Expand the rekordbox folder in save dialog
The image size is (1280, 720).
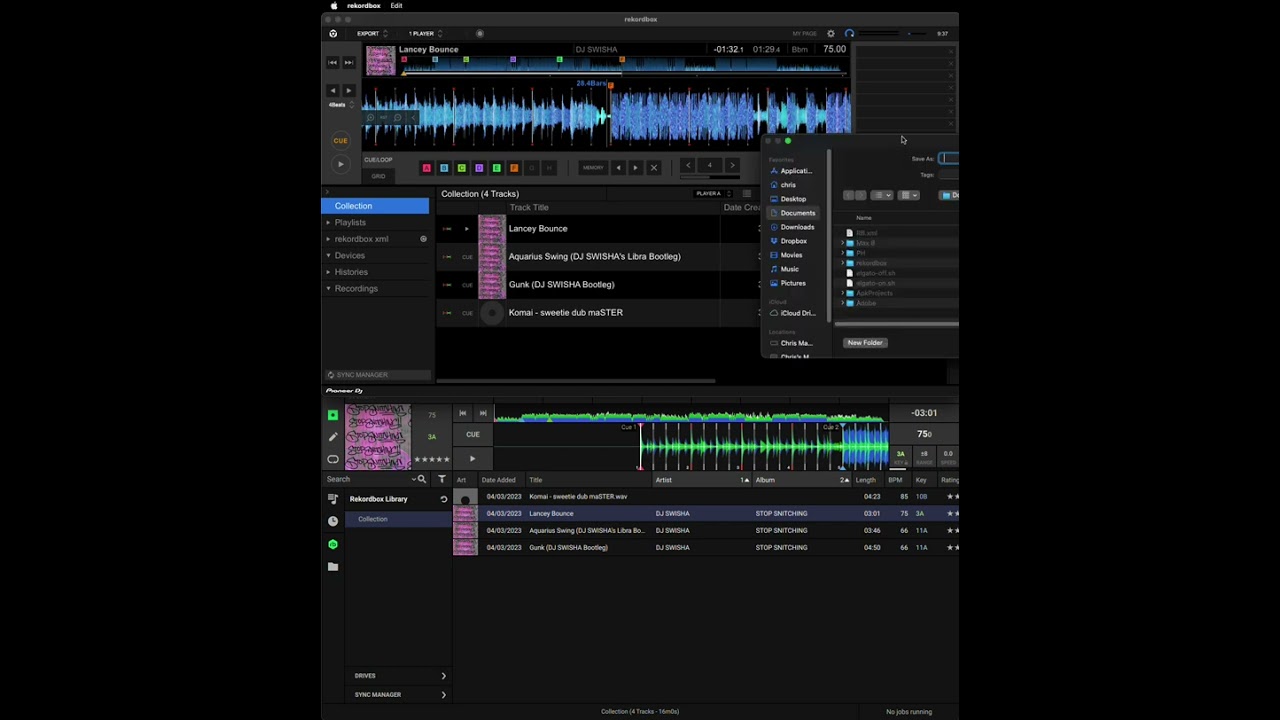[842, 264]
